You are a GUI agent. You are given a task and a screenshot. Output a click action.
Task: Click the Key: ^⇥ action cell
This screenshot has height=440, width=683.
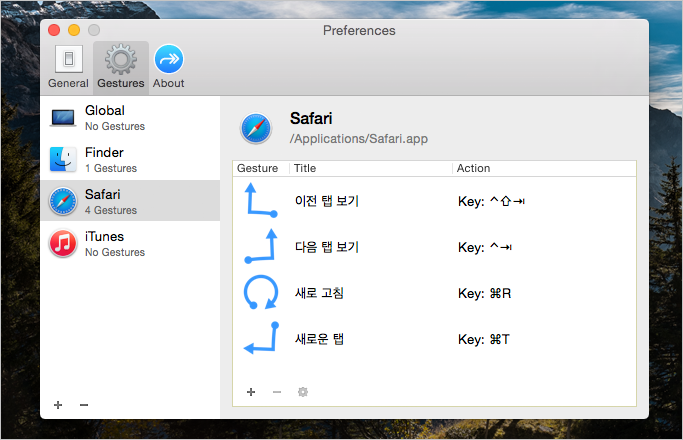(x=485, y=247)
